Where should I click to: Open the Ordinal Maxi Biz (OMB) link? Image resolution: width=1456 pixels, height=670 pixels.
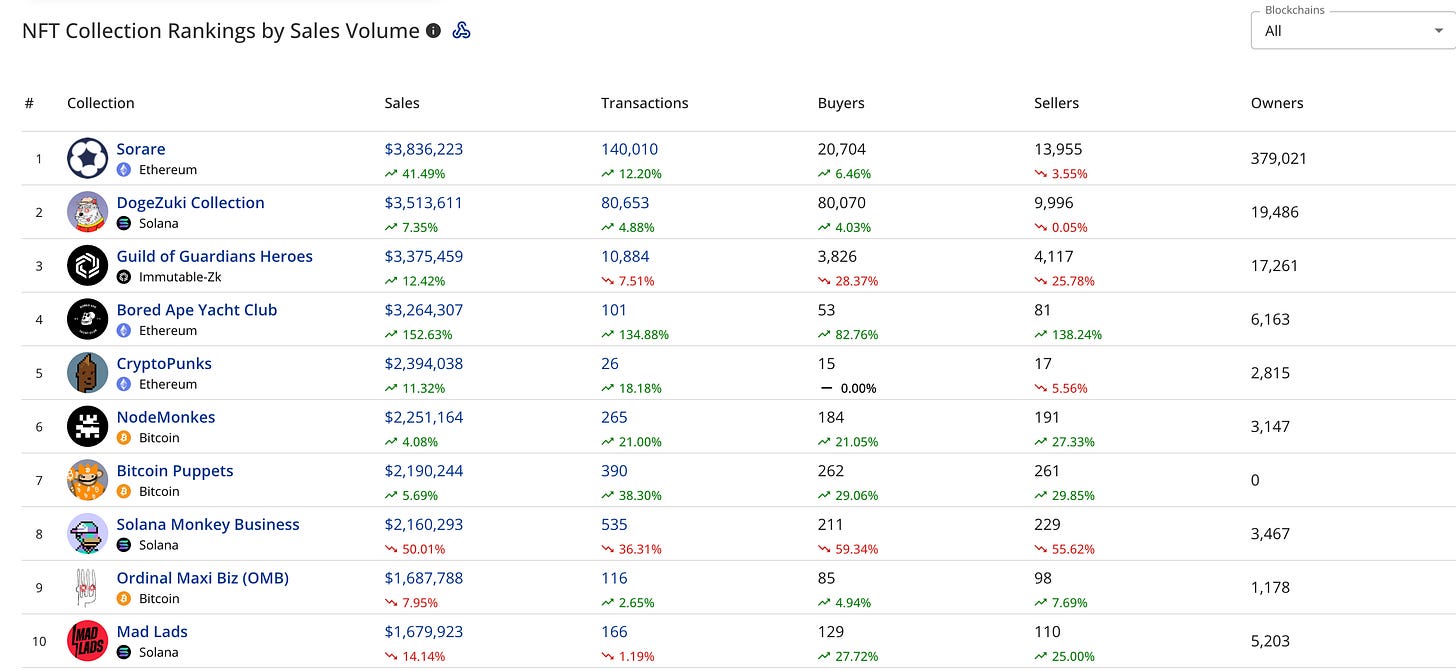[x=203, y=578]
